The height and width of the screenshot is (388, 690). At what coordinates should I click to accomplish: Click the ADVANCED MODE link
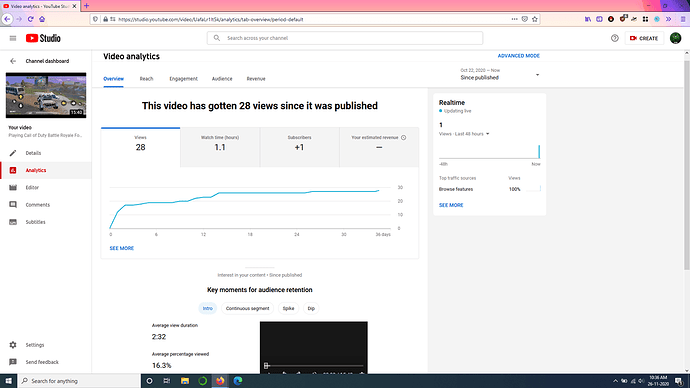coord(518,56)
